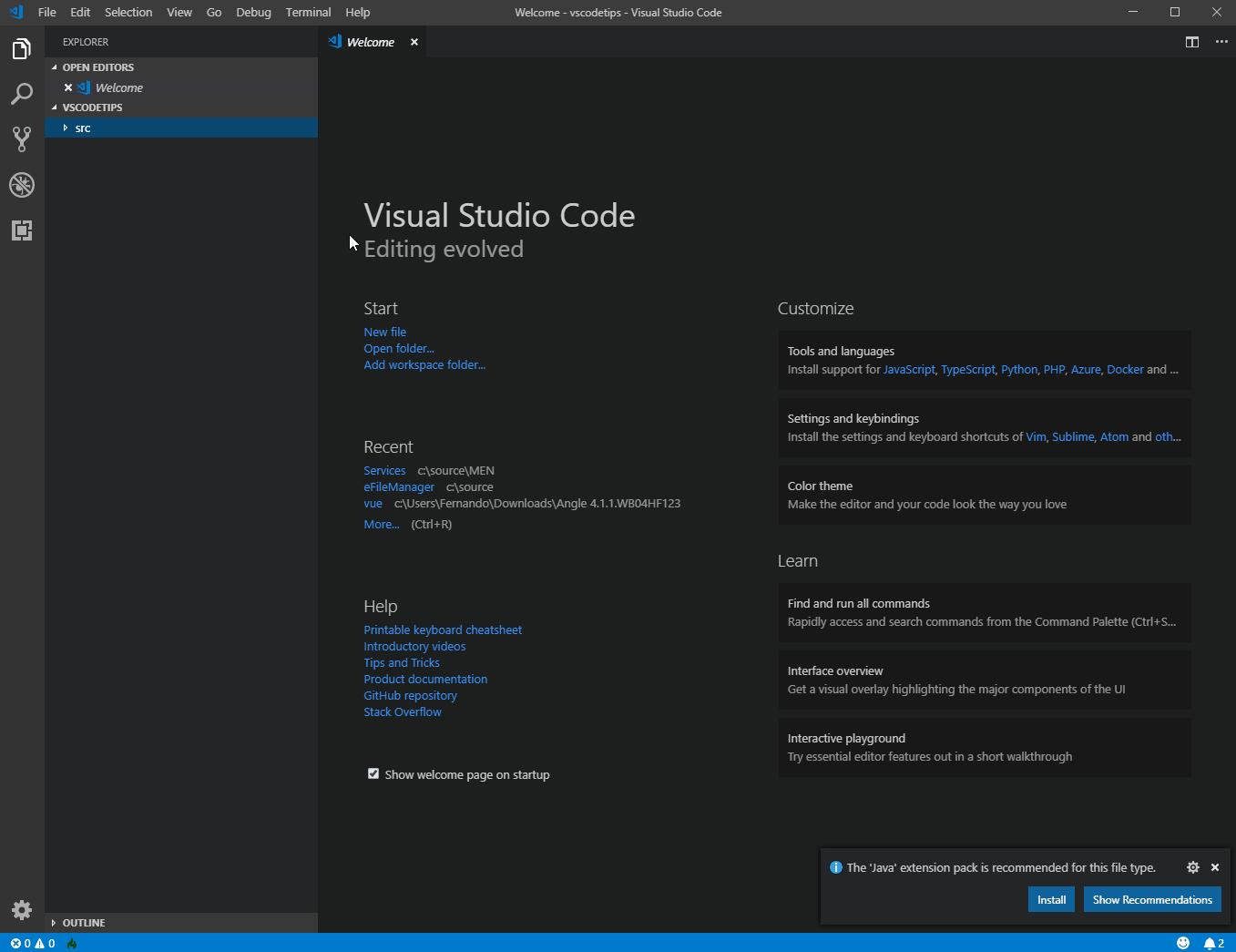This screenshot has width=1236, height=952.
Task: Open Introductory videos link
Action: [414, 647]
